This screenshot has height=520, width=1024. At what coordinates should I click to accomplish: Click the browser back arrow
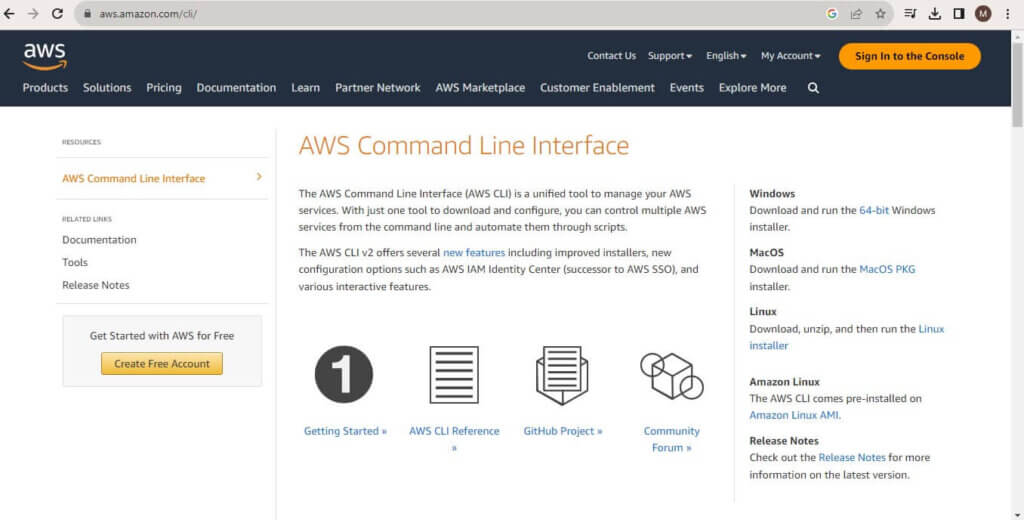coord(9,14)
